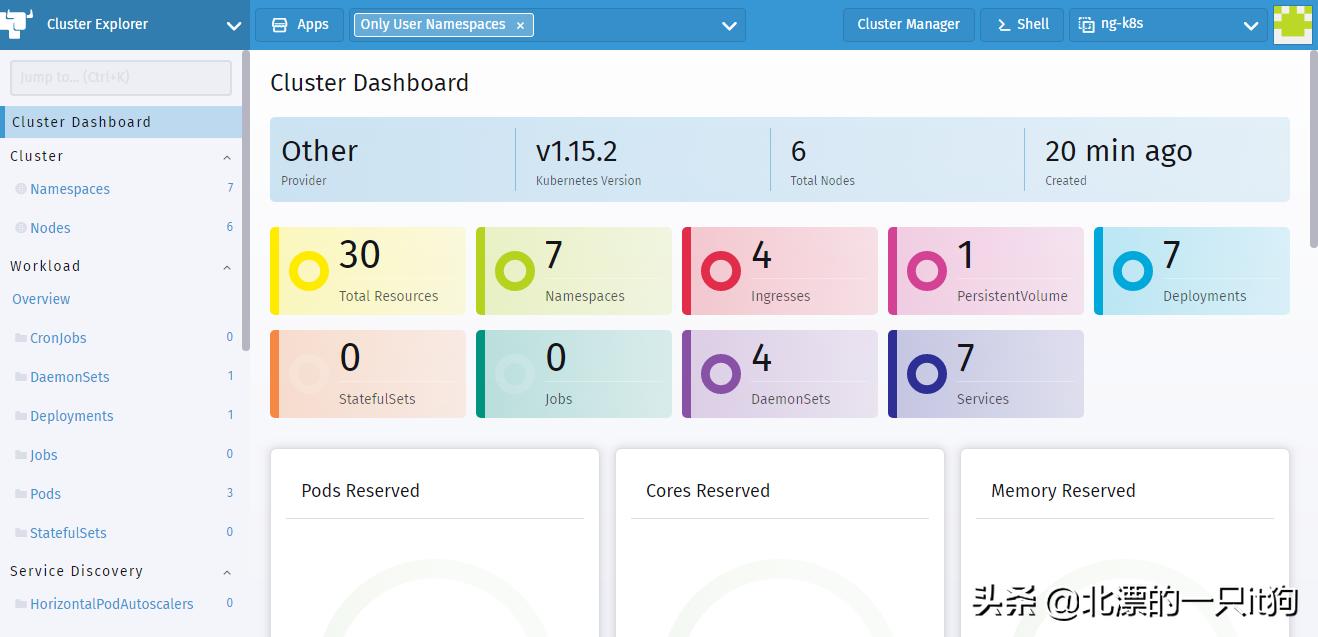Viewport: 1318px width, 637px height.
Task: Select Cluster Dashboard in the sidebar
Action: click(81, 122)
